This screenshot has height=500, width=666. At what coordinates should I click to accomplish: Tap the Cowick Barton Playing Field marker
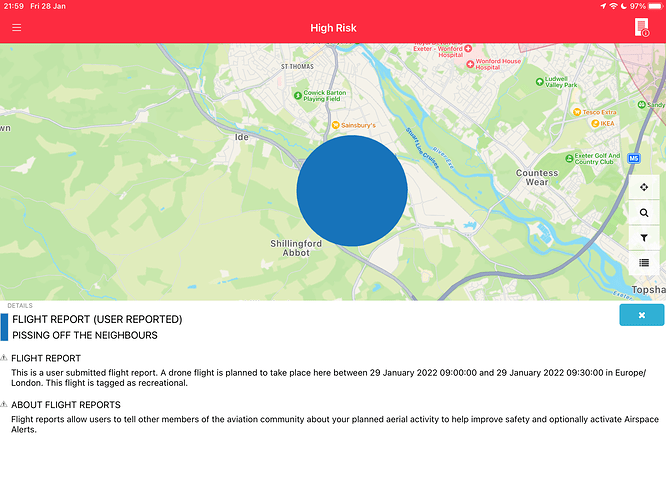(x=298, y=96)
